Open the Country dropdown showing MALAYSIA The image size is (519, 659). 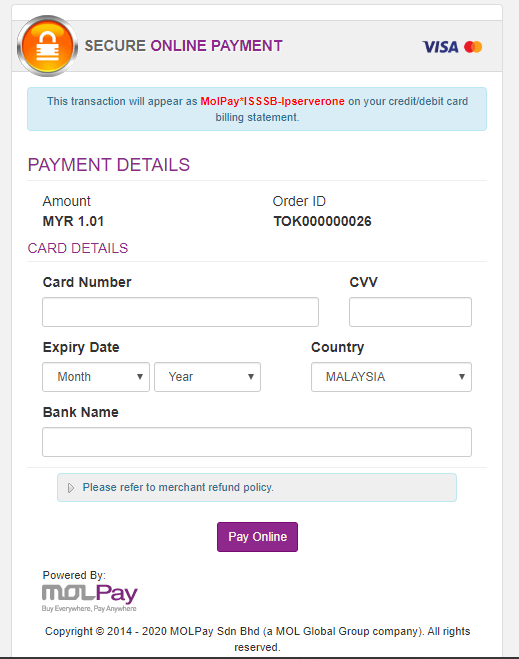point(391,377)
